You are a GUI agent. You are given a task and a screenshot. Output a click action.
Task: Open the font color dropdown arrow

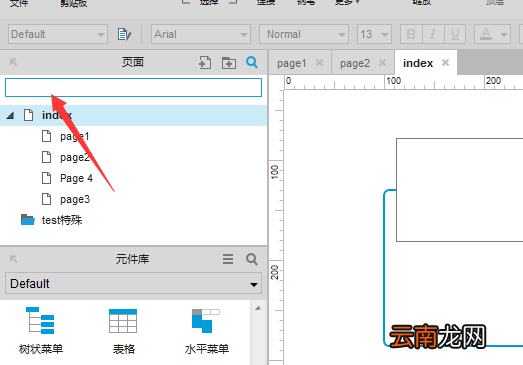pos(504,34)
